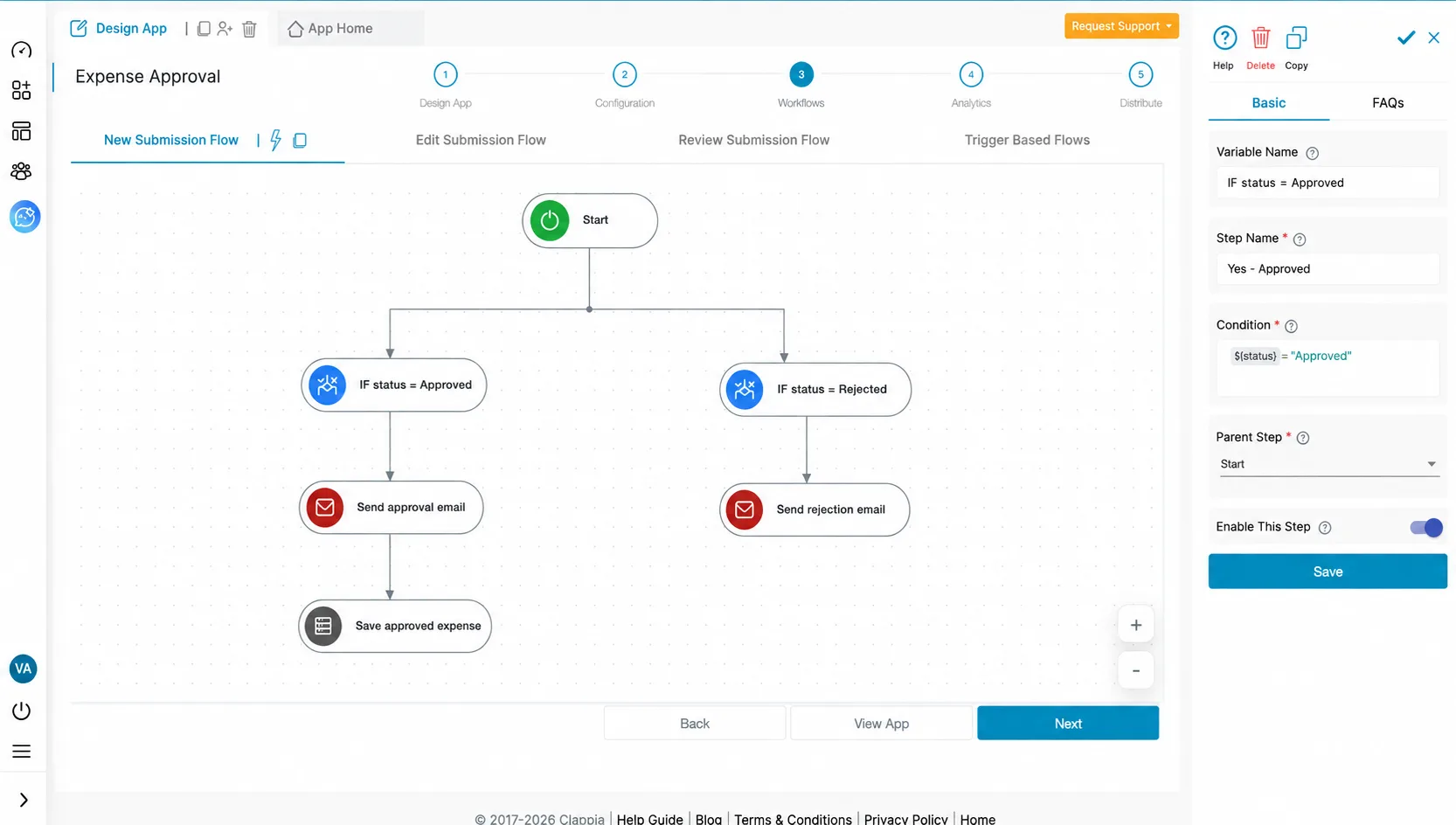
Task: Go to step 5 Distribute
Action: click(1141, 75)
